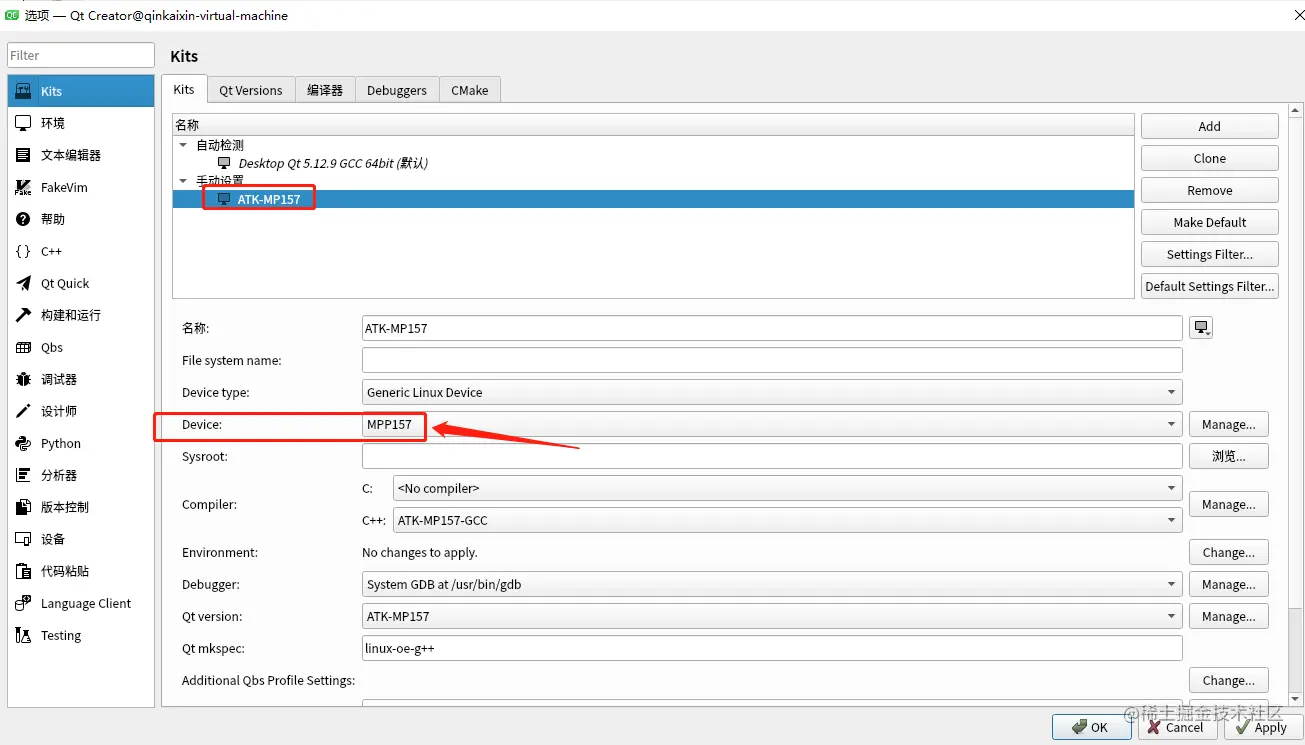Open the 文本编辑器 text editor icon

click(23, 155)
